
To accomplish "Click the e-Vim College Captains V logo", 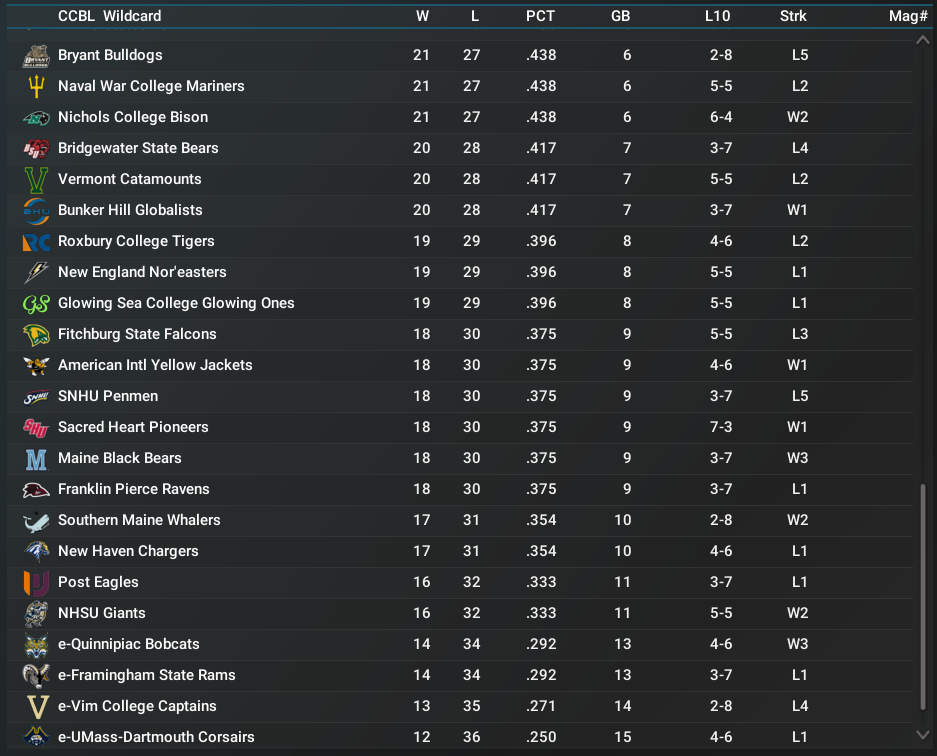I will pos(36,707).
